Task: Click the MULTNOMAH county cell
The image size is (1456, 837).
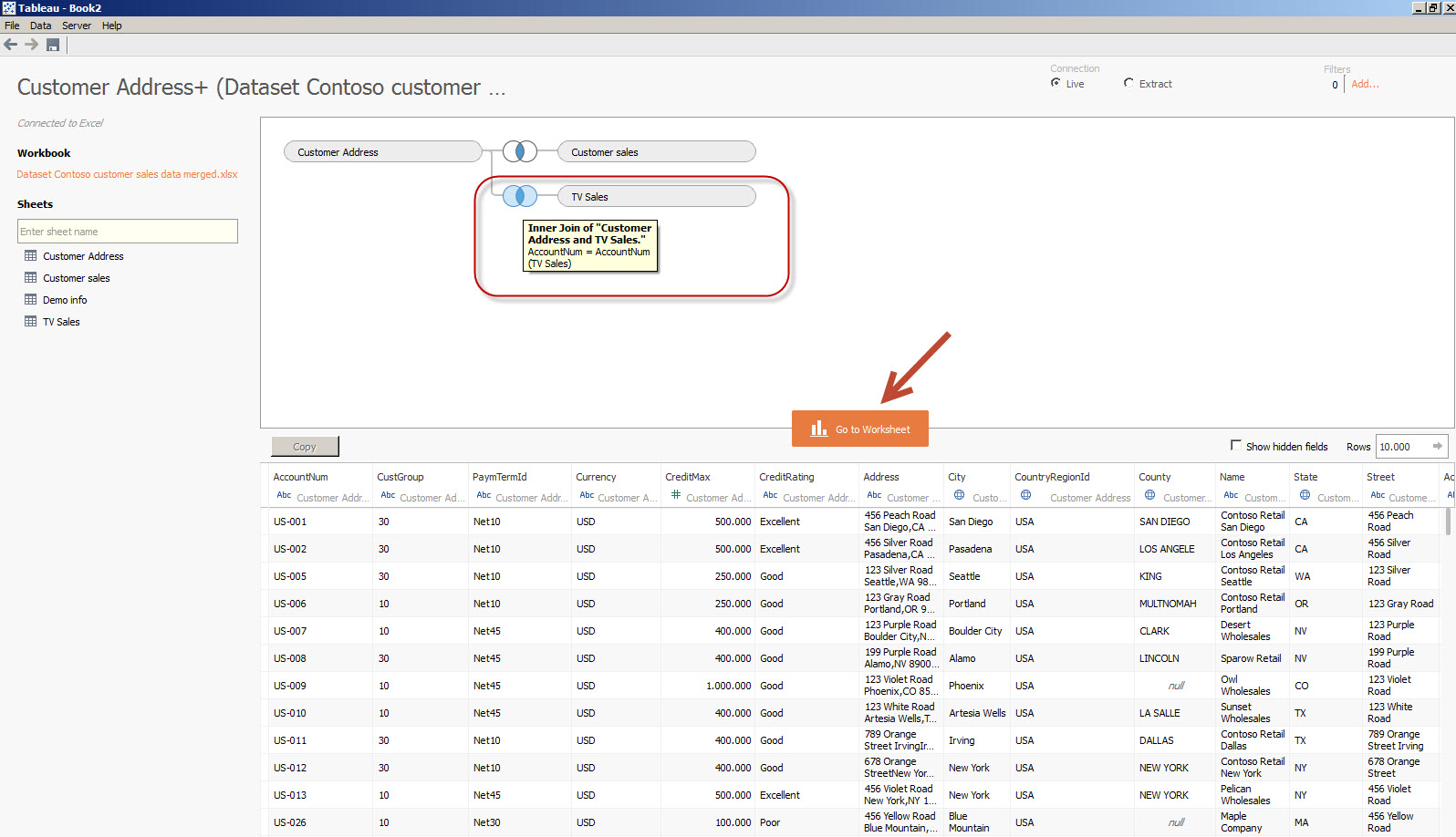Action: click(1168, 604)
